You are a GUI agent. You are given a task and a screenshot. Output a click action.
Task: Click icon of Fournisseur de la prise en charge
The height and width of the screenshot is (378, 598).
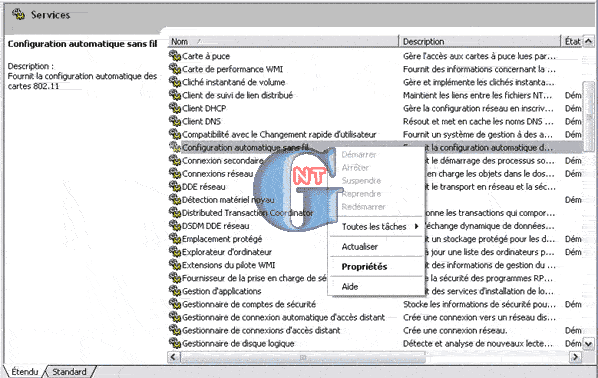tap(175, 278)
